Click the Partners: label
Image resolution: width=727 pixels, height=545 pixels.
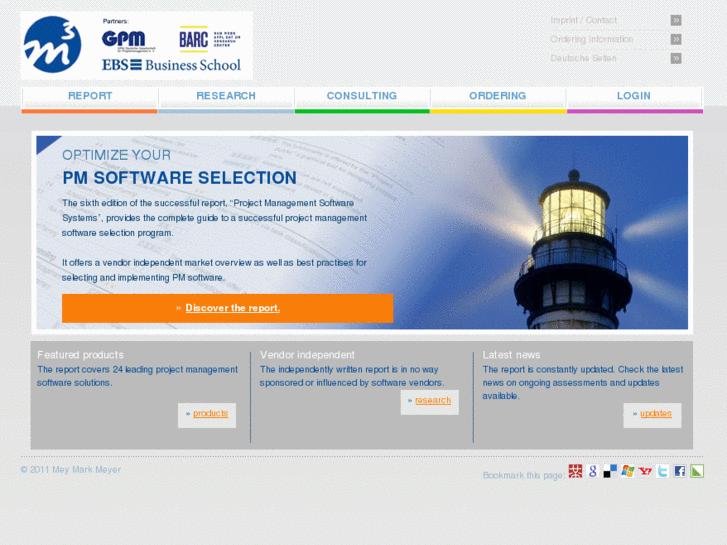click(115, 21)
